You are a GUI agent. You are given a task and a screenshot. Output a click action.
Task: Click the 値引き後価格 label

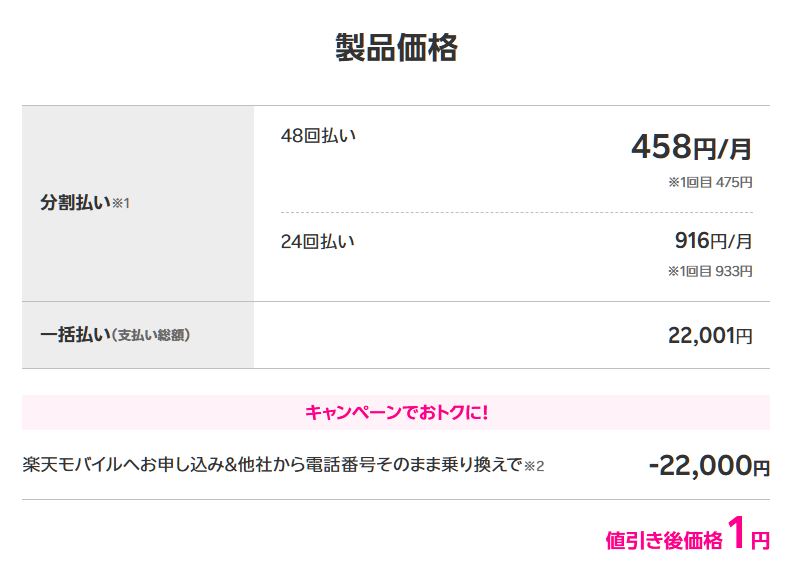pos(663,541)
